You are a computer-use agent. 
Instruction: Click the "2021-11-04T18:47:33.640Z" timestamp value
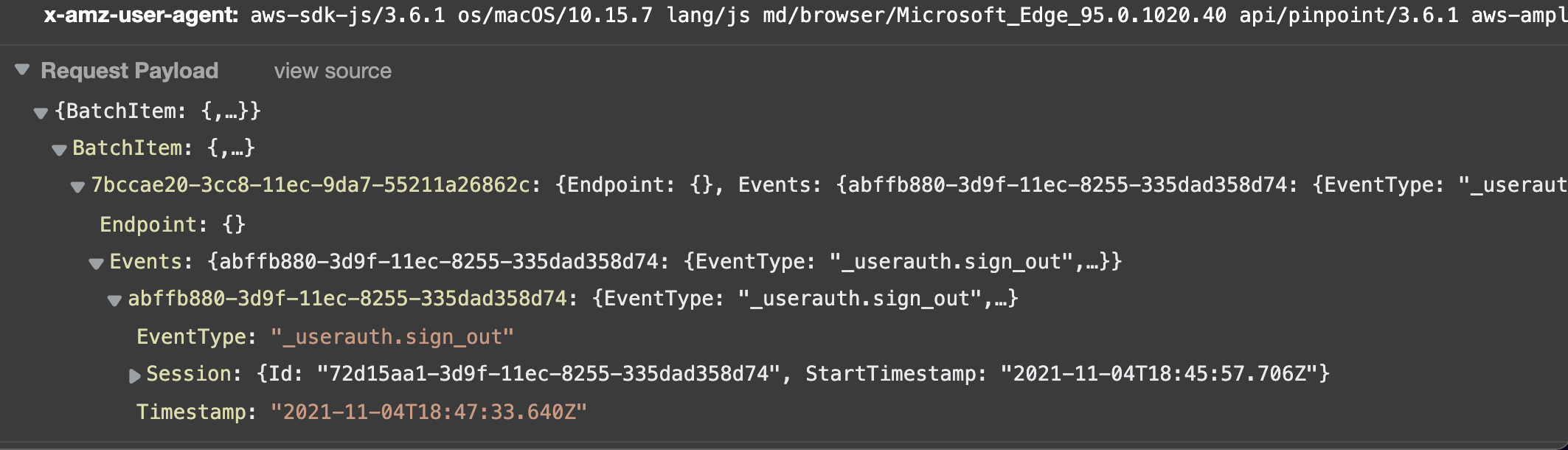(x=429, y=412)
